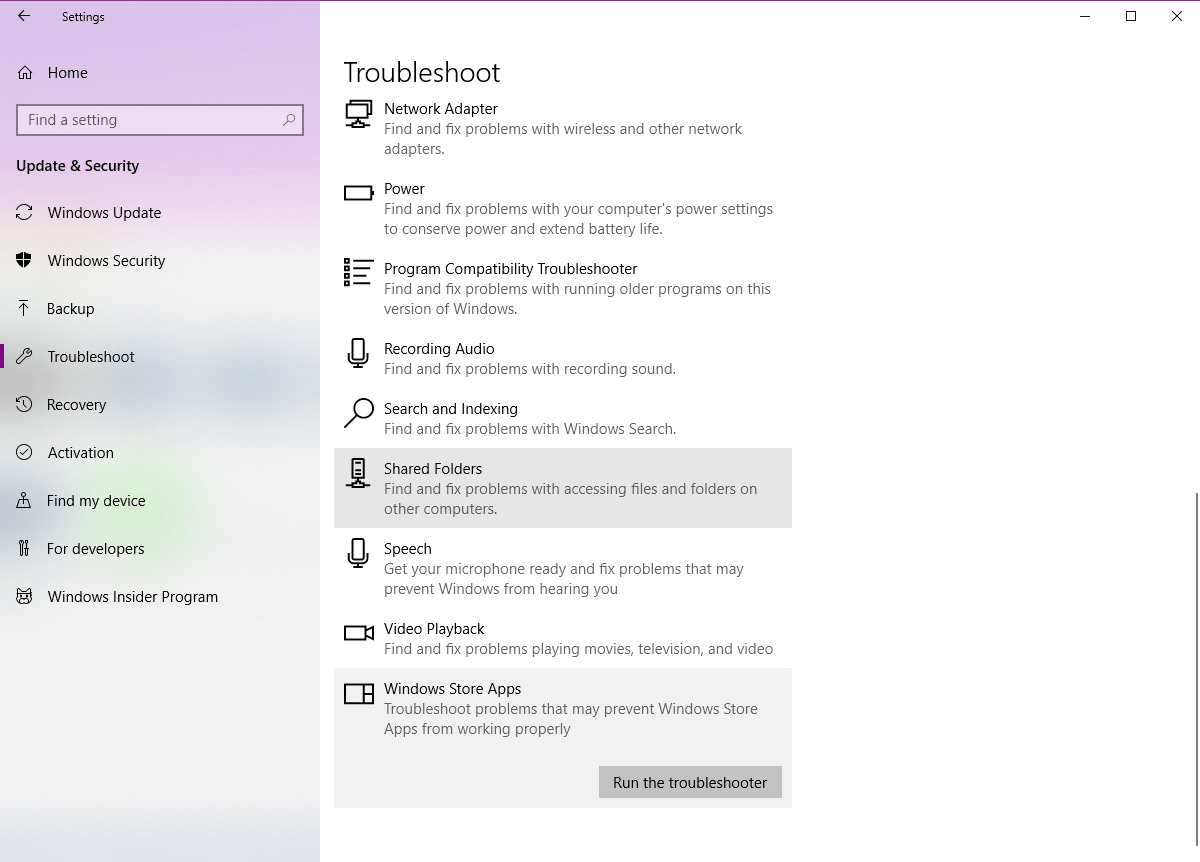Click the Windows Store Apps icon
Screen dimensions: 1200x862
click(358, 693)
